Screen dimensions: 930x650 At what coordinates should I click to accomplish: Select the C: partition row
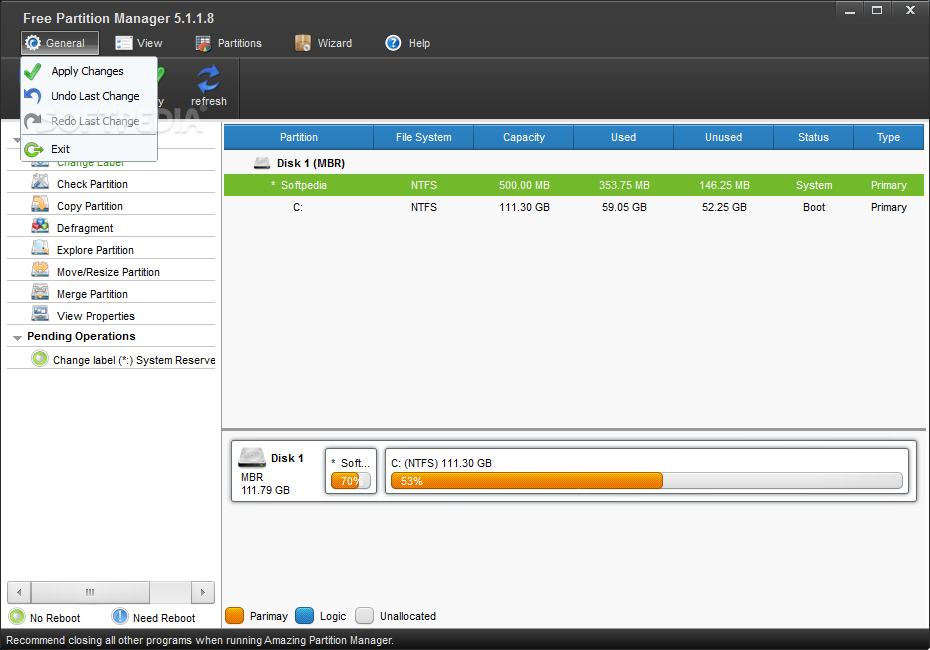pos(574,207)
